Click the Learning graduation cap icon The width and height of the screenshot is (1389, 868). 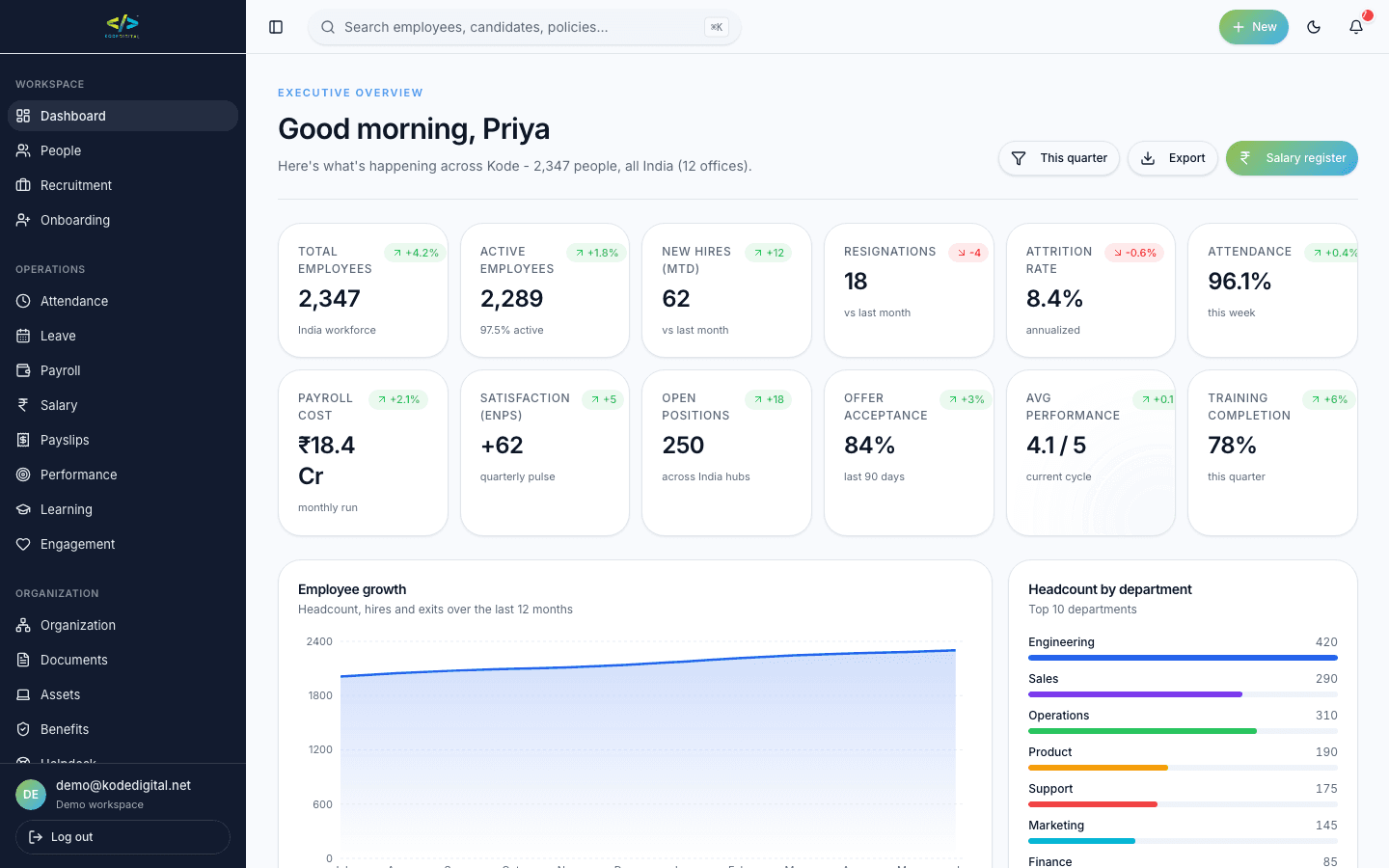[x=23, y=509]
